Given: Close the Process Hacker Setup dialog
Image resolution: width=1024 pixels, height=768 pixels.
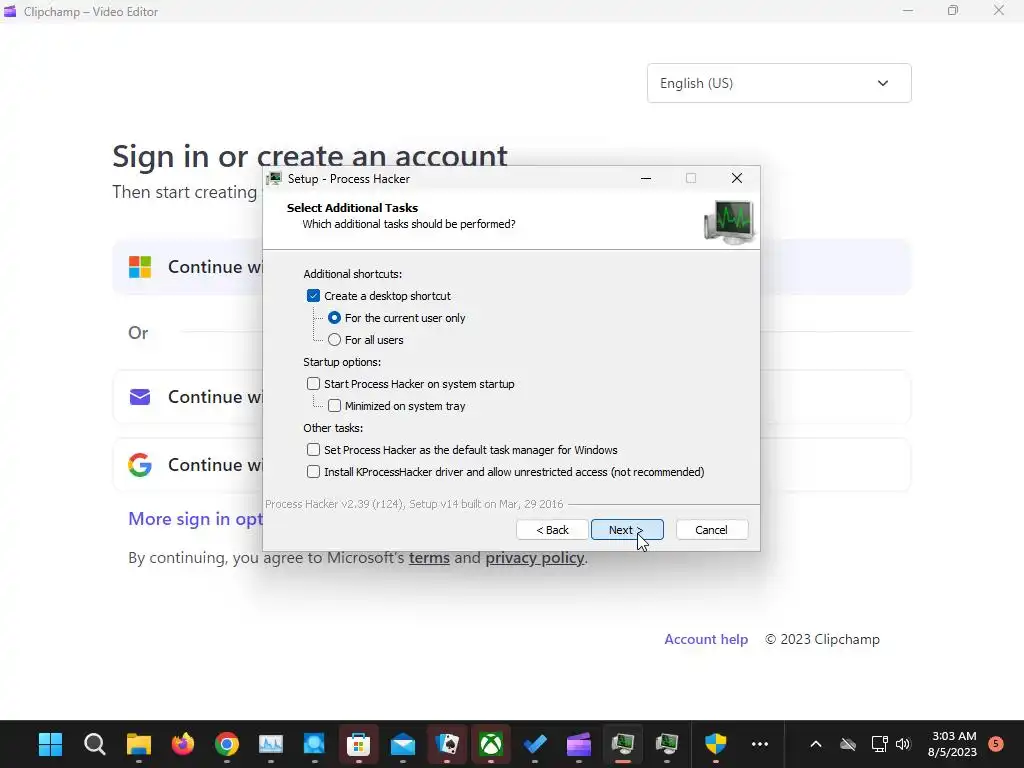Looking at the screenshot, I should pos(737,178).
